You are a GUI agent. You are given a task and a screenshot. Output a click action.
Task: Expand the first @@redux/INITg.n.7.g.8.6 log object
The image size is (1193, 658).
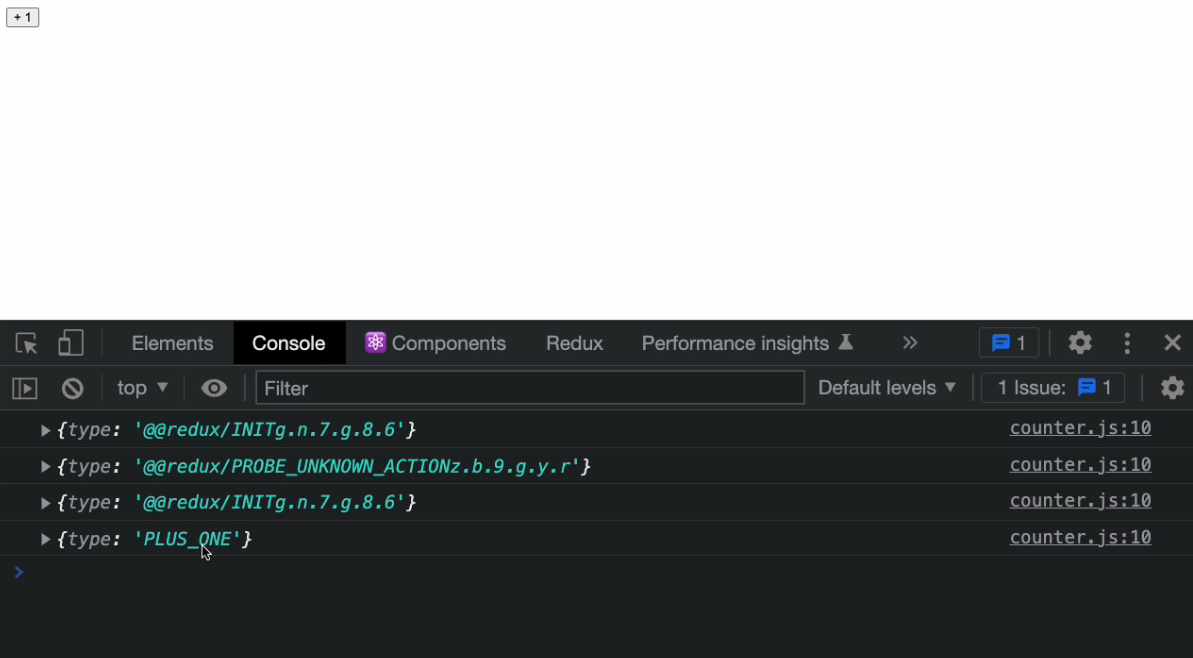pos(45,431)
